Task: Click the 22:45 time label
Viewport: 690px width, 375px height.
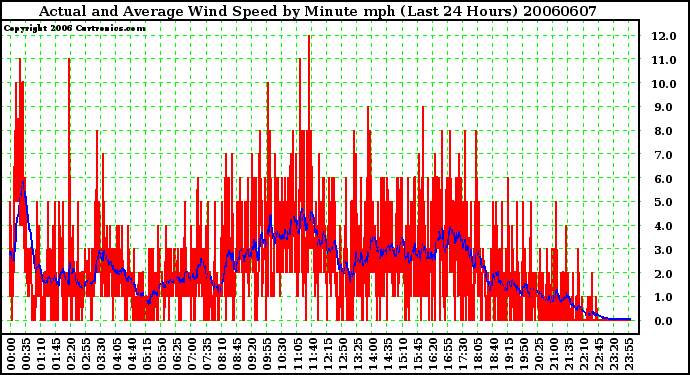Action: point(599,354)
